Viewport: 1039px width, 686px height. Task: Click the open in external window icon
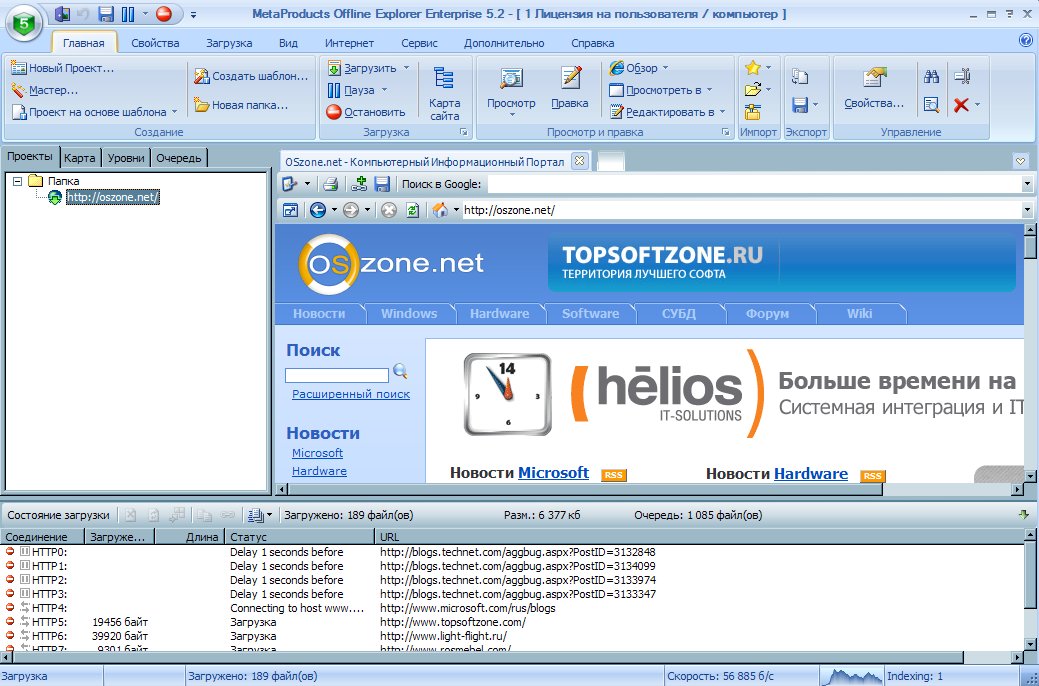pos(290,210)
